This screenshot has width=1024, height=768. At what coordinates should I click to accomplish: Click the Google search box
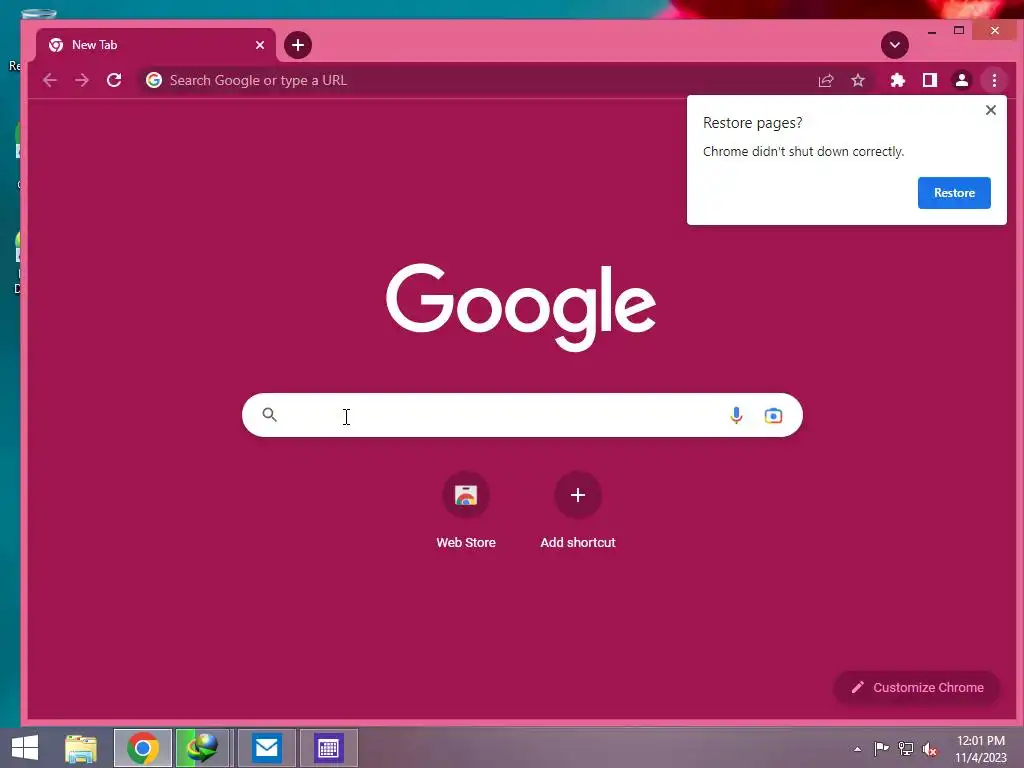pos(522,415)
